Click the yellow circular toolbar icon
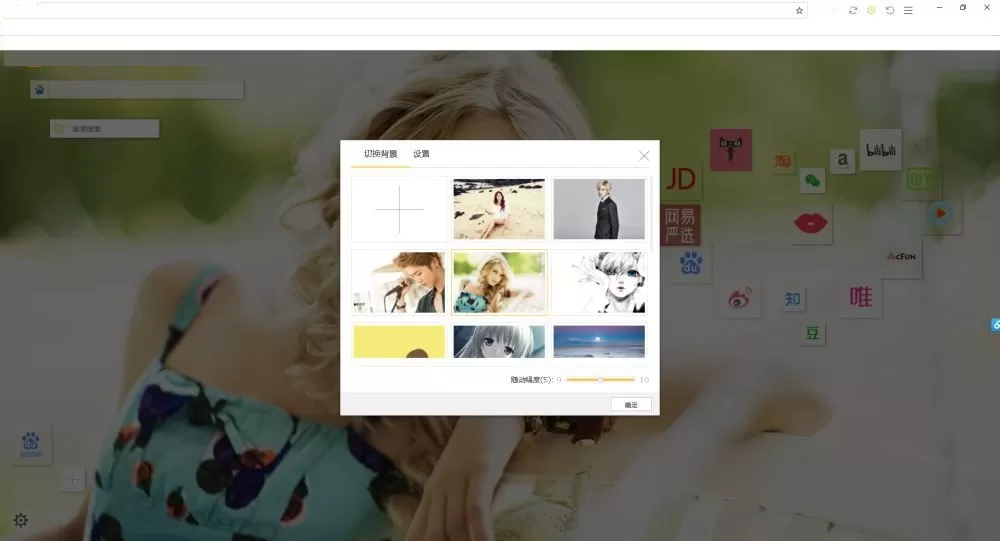 click(x=871, y=10)
